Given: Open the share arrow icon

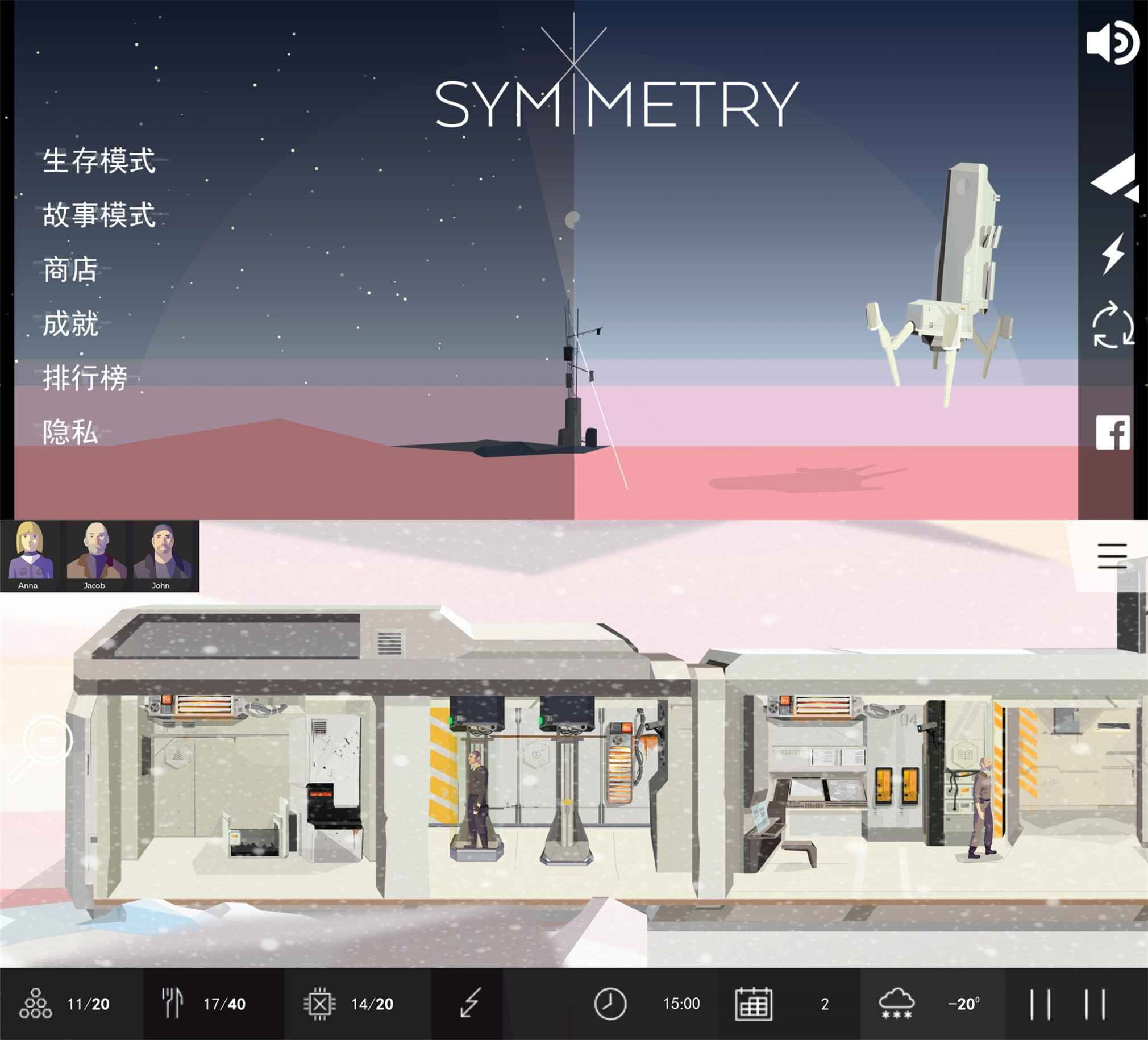Looking at the screenshot, I should (1114, 180).
